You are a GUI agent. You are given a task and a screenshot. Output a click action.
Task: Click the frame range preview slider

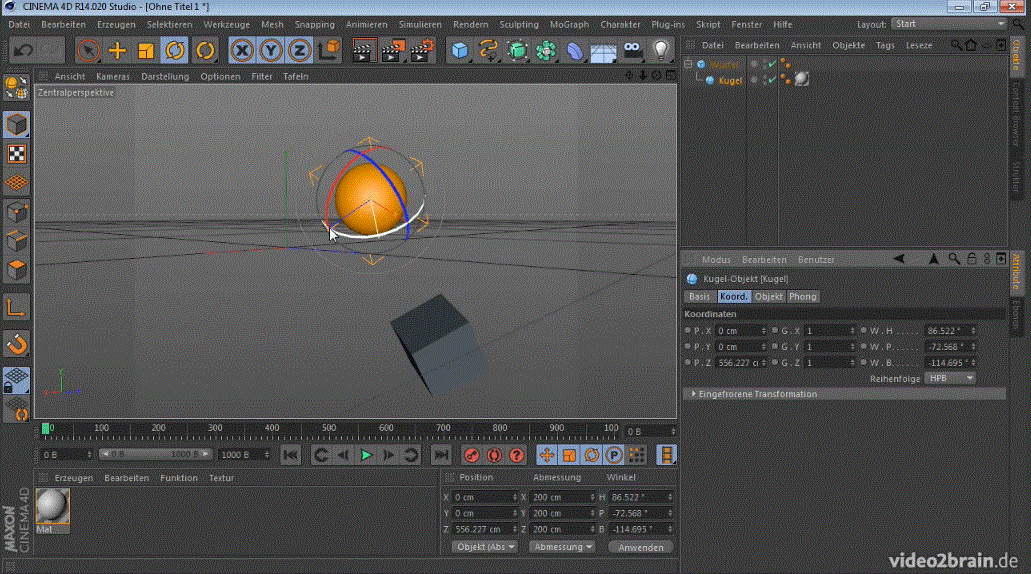tap(155, 454)
